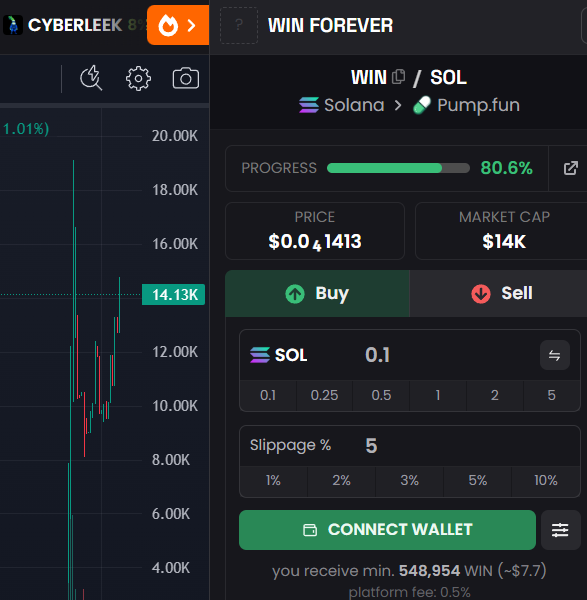The width and height of the screenshot is (587, 600).
Task: Click the Solana chain logo
Action: [309, 105]
